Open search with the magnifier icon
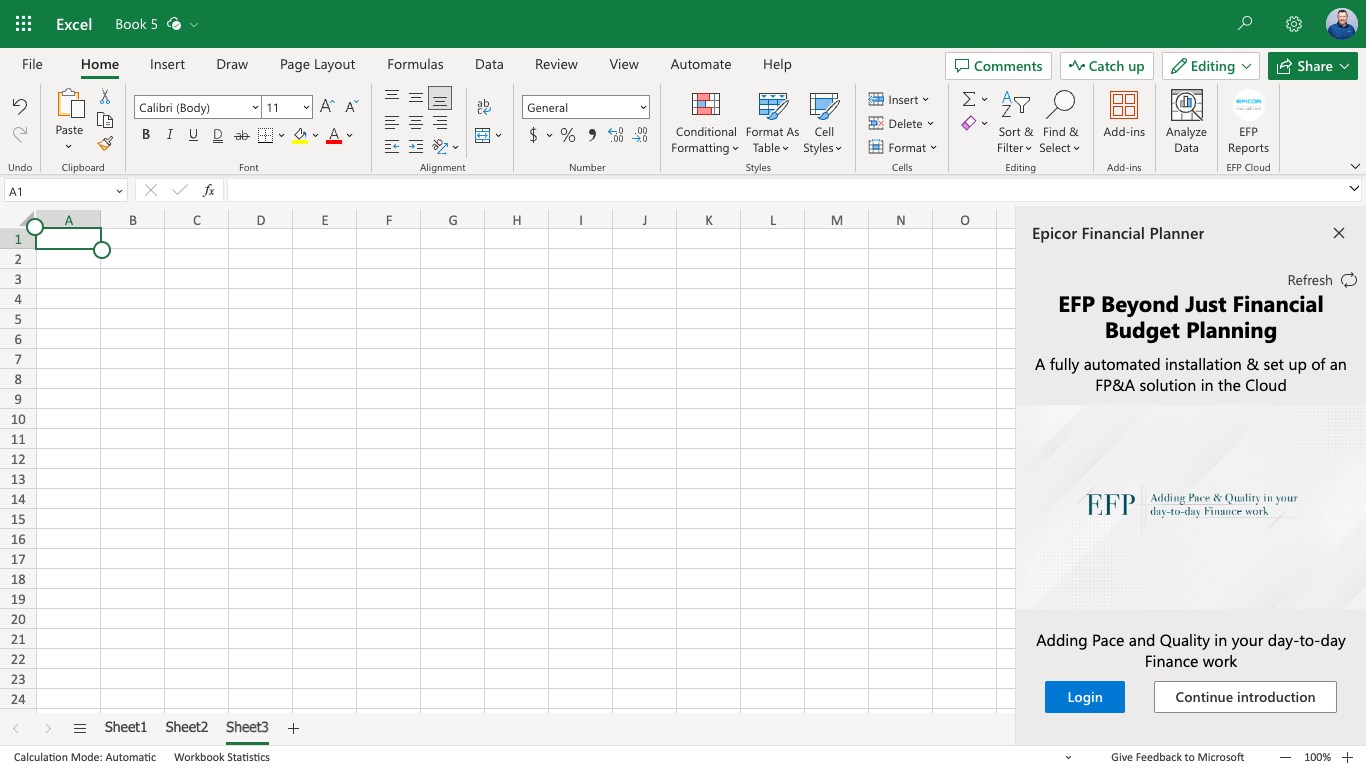 click(x=1245, y=24)
